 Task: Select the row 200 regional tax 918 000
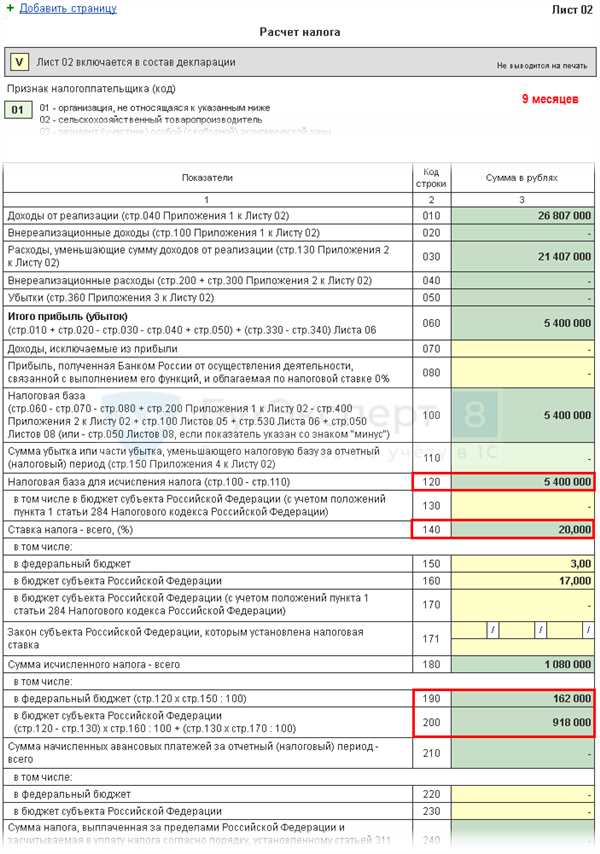click(x=523, y=722)
